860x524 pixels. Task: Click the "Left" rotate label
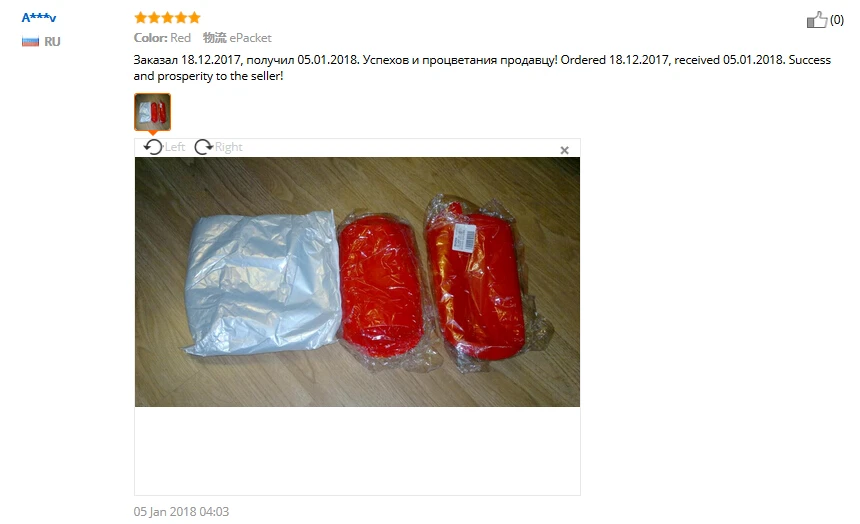175,147
